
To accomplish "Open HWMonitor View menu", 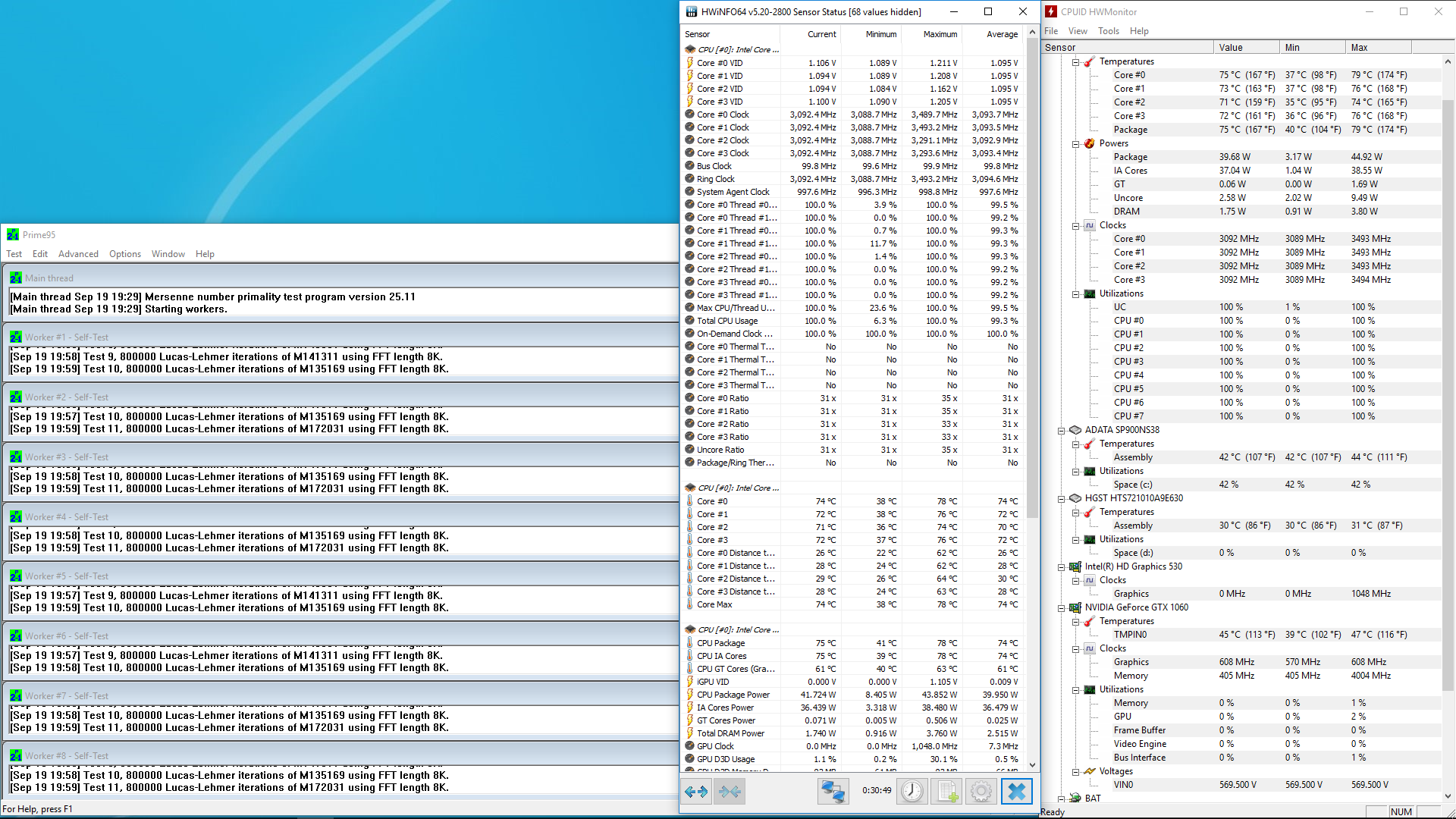I will pos(1078,31).
